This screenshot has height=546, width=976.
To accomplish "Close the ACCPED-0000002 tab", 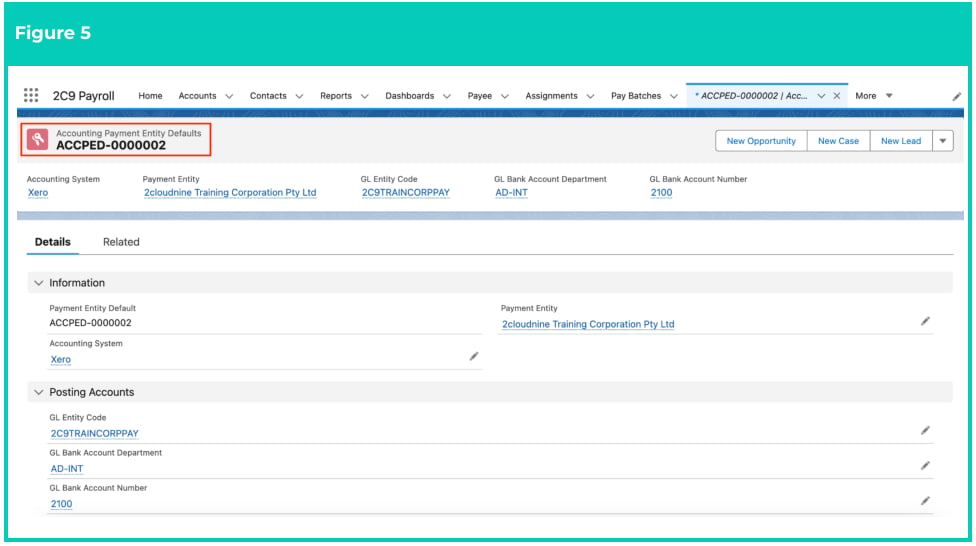I will point(837,96).
